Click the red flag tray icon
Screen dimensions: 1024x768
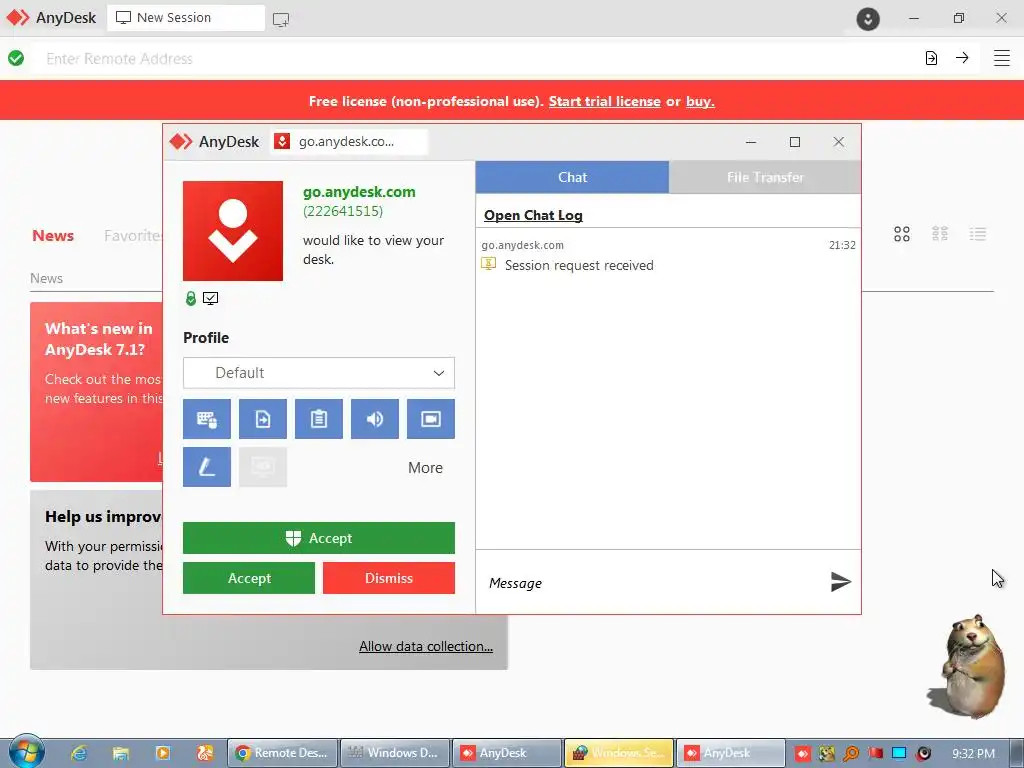[876, 754]
